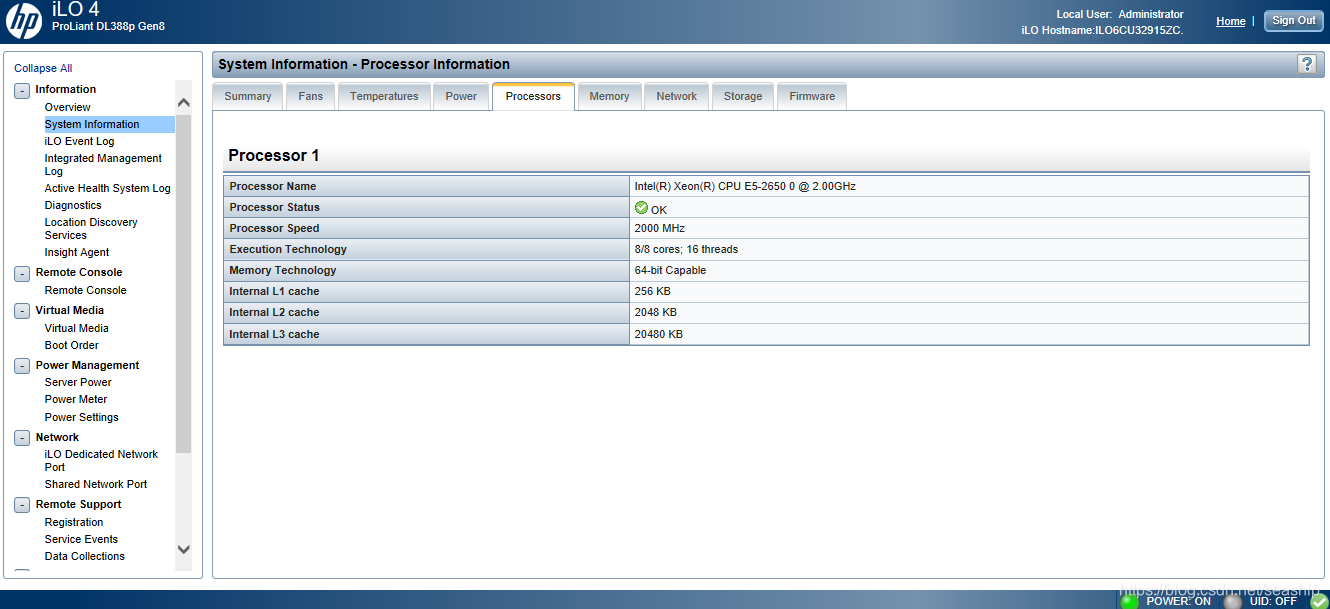The height and width of the screenshot is (609, 1330).
Task: Open Active Health System Log
Action: [107, 188]
